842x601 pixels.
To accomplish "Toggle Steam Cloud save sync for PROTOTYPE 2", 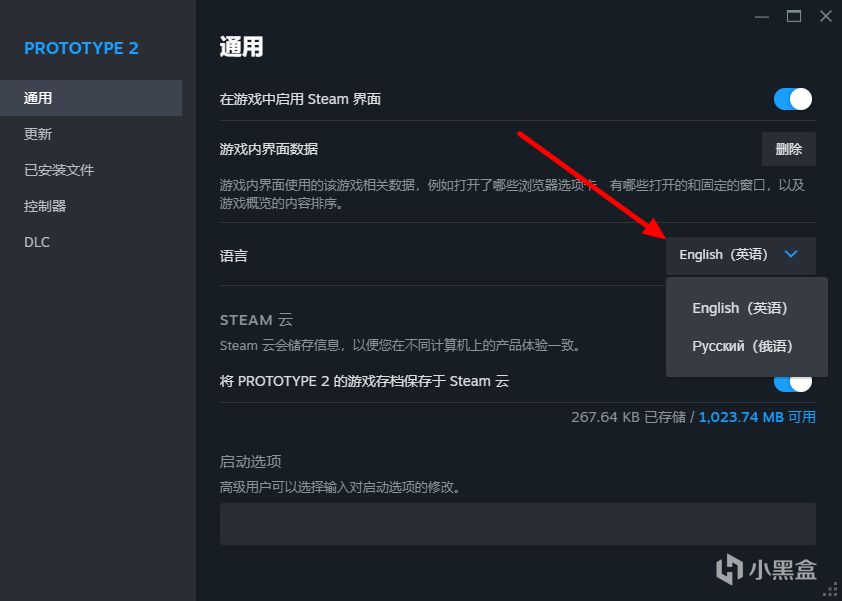I will pos(792,383).
